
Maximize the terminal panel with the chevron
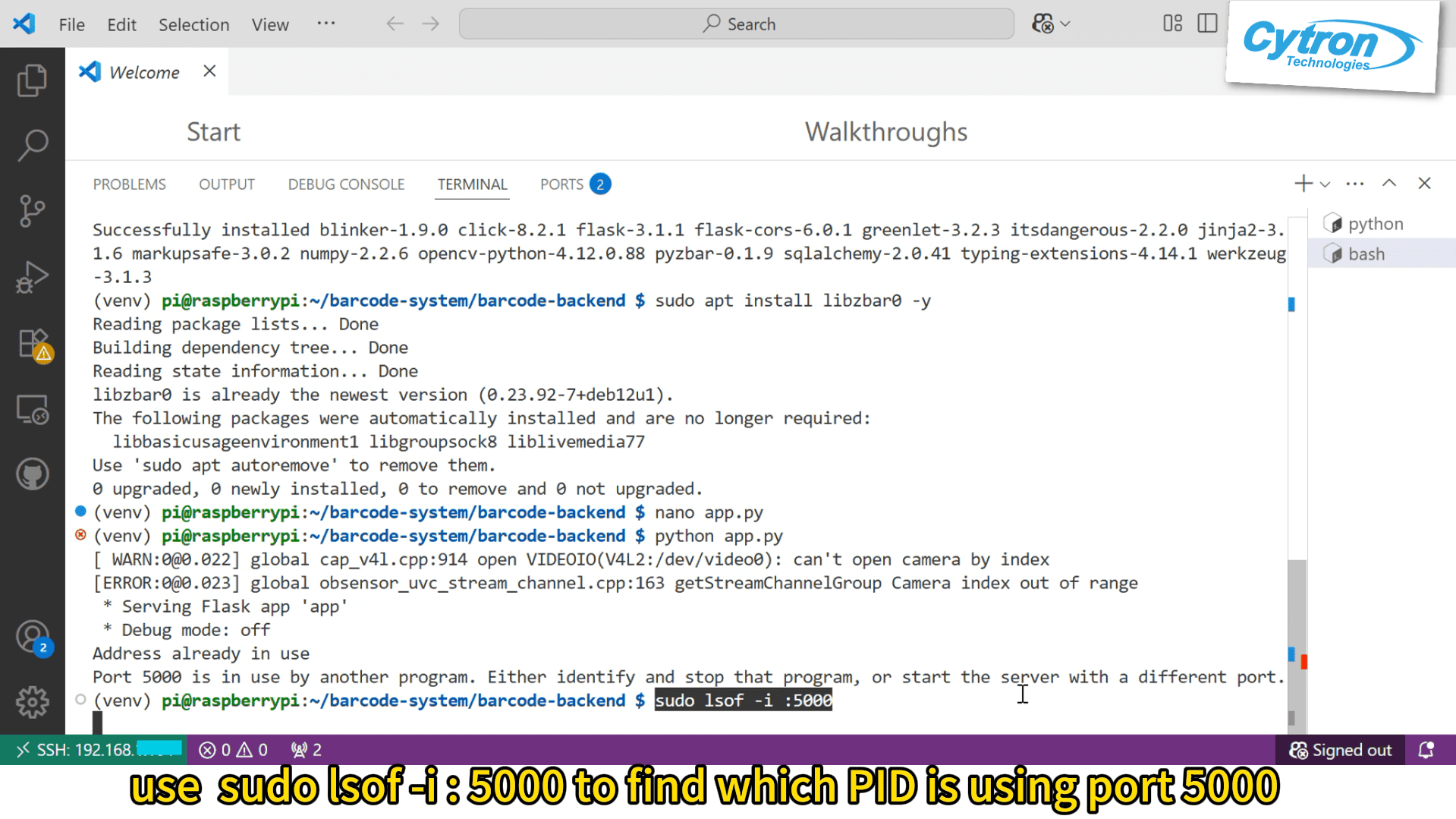pos(1389,183)
